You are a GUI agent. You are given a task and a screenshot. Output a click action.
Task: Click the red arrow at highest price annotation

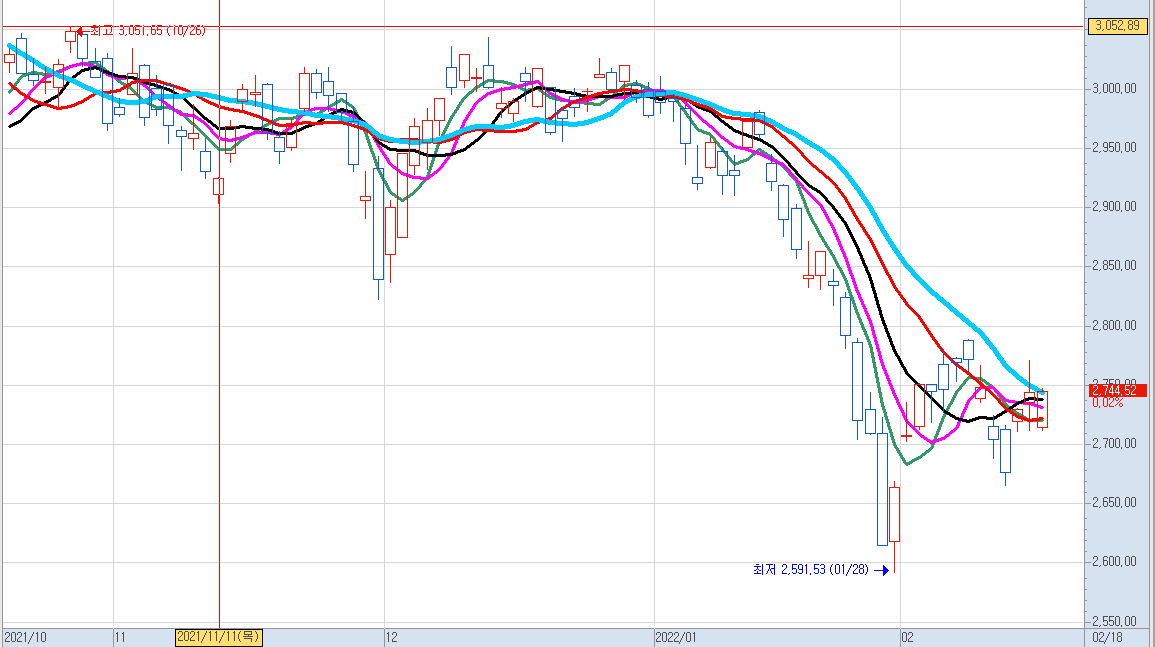(81, 31)
